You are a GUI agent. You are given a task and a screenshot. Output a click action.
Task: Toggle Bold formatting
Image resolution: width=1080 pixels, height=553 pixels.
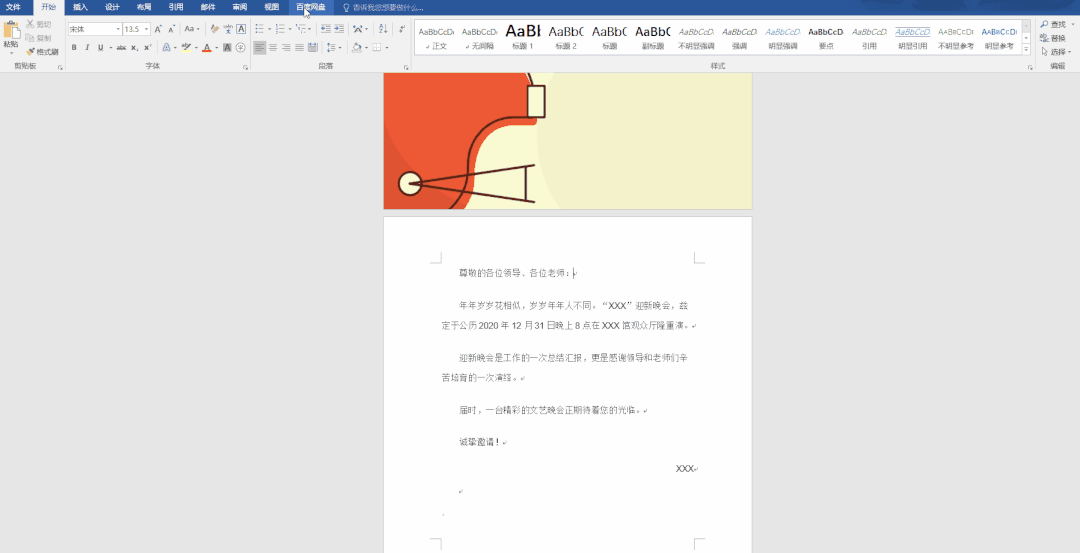74,48
